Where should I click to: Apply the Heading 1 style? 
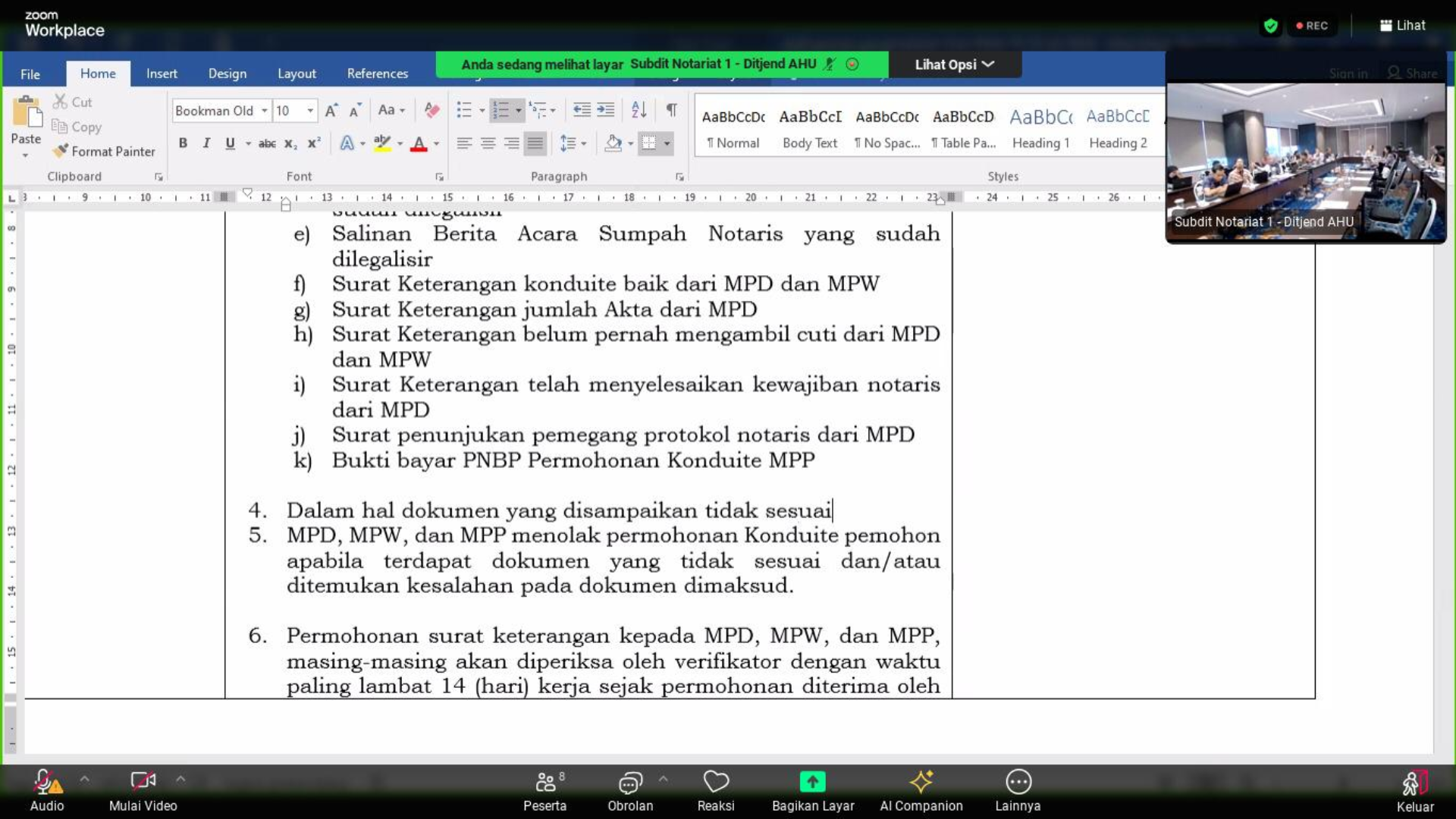(x=1040, y=127)
